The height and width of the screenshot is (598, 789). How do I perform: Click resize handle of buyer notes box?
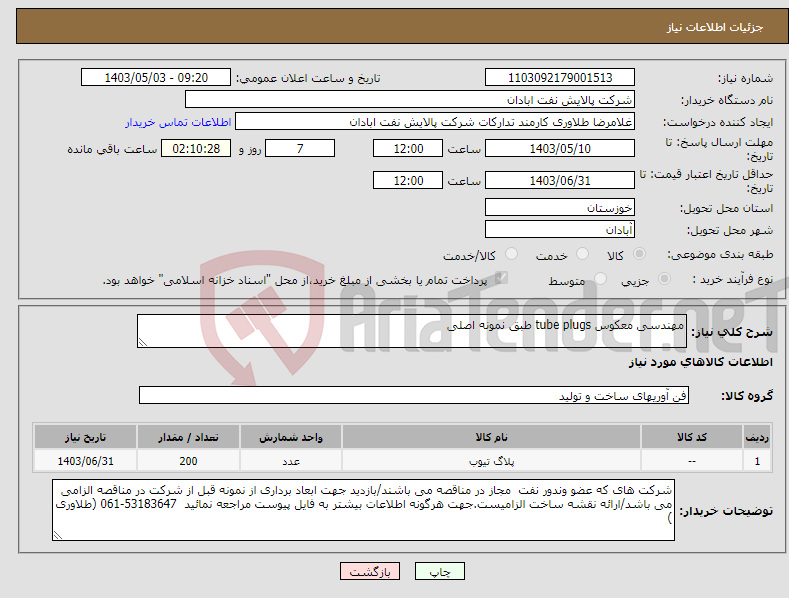coord(57,535)
